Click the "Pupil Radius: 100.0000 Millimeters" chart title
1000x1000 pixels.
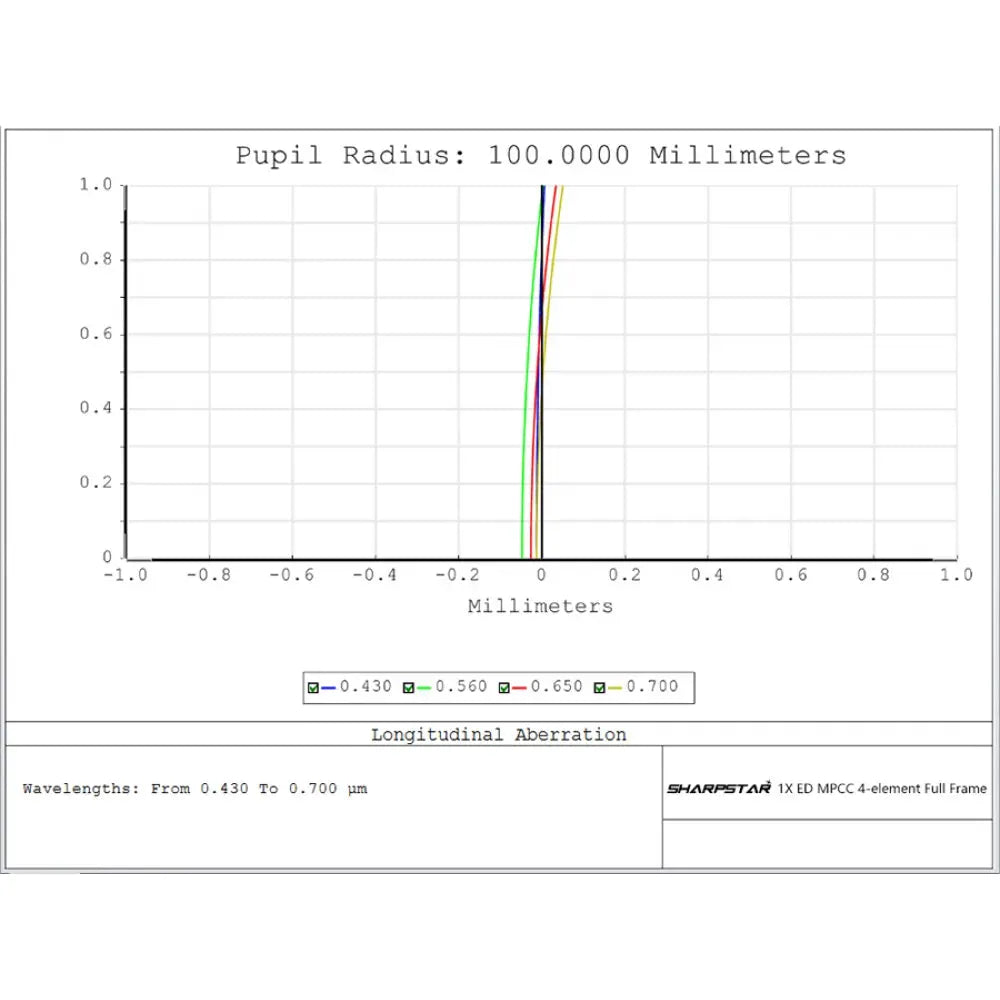point(541,156)
